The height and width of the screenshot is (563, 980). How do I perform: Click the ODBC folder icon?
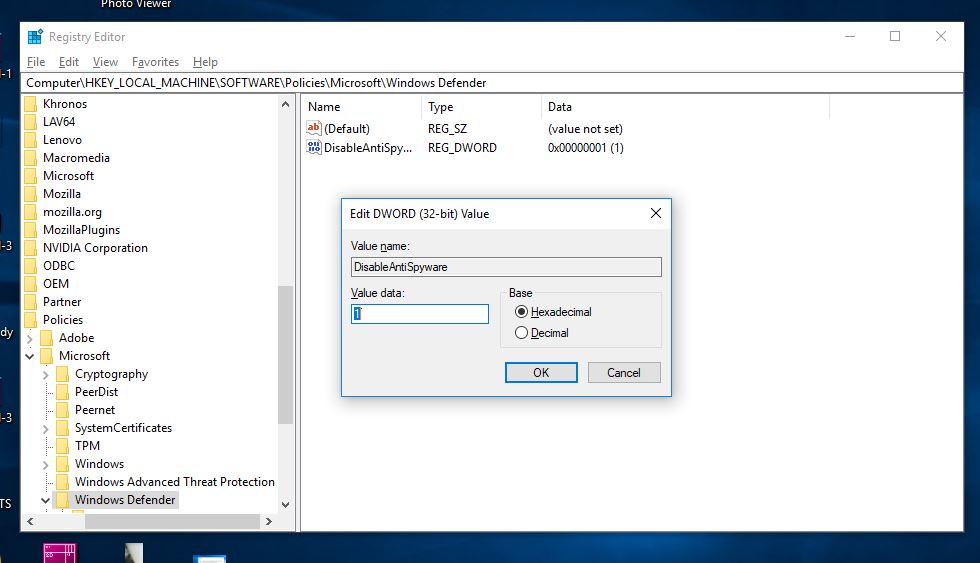(x=31, y=266)
